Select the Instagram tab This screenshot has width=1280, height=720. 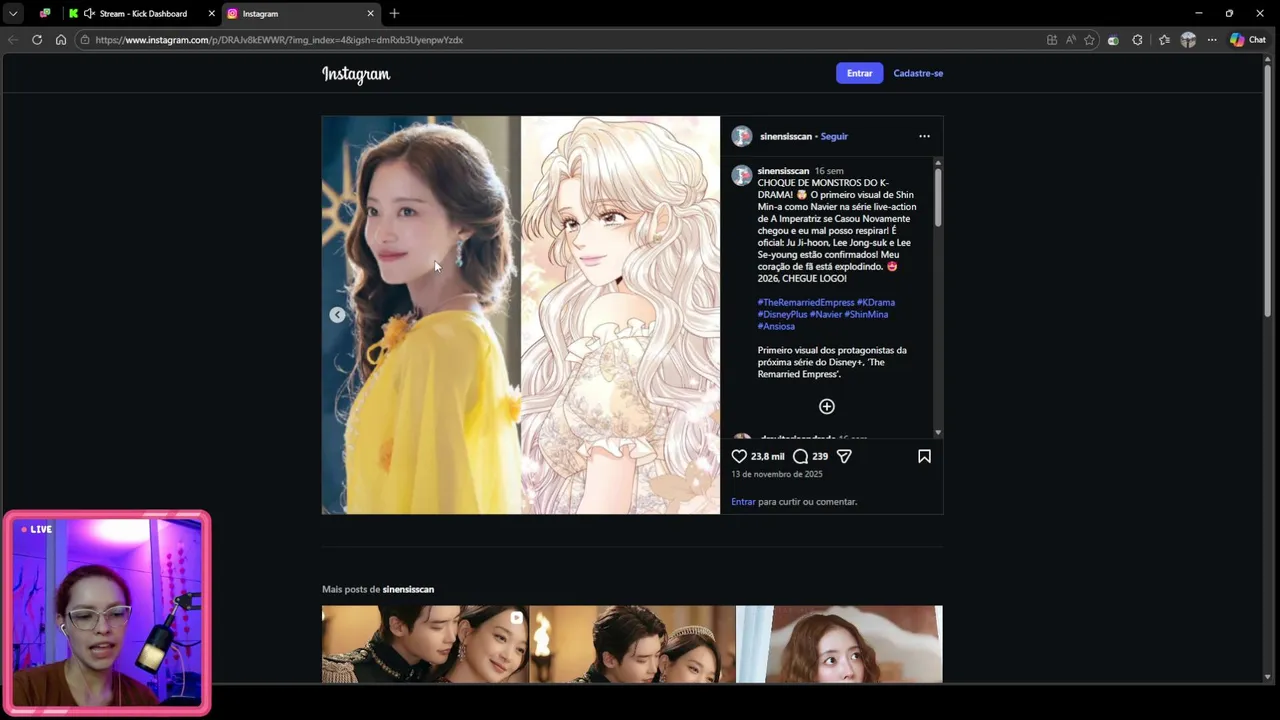click(x=300, y=14)
